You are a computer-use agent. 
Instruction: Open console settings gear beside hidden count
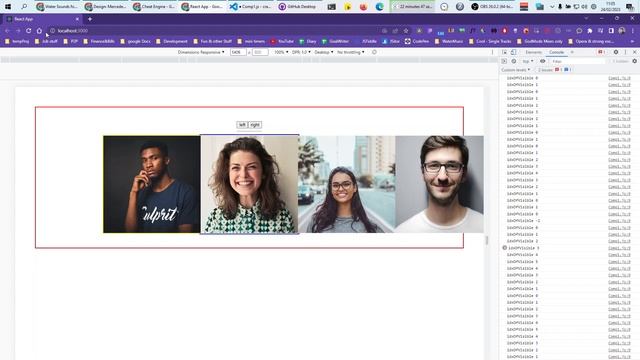(634, 61)
